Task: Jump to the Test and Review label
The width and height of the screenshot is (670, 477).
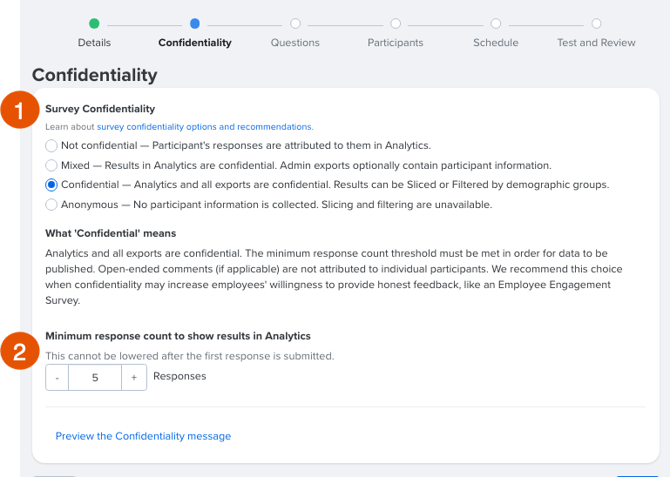Action: pyautogui.click(x=597, y=43)
